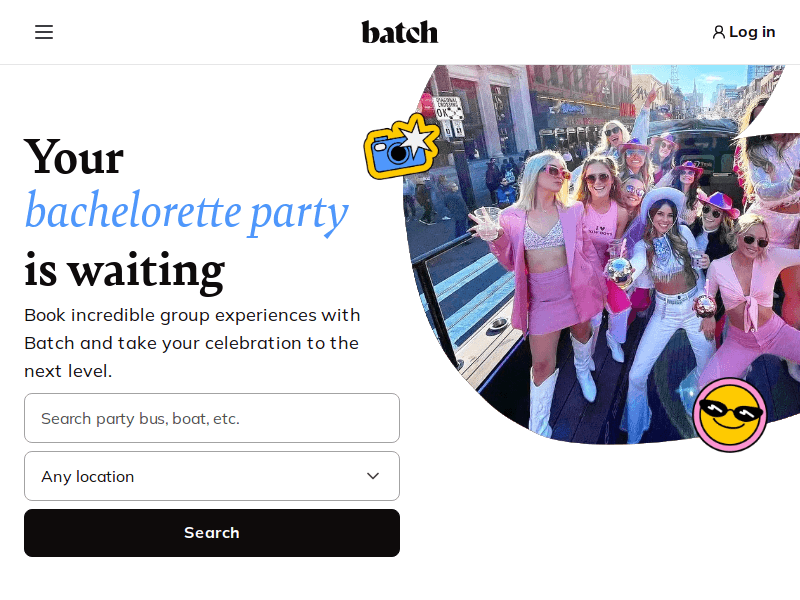Click the white cowboy boots in the photo
This screenshot has width=800, height=600.
pos(544,398)
